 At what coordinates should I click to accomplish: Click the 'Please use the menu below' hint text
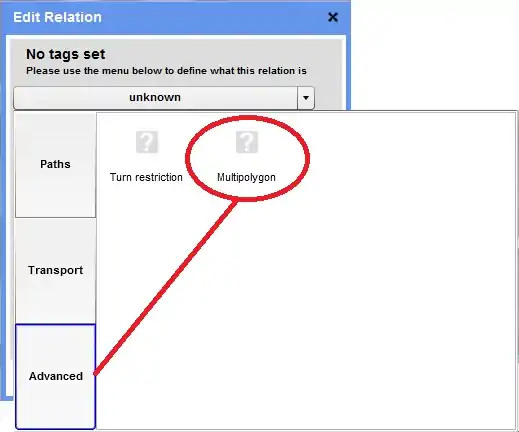point(166,71)
